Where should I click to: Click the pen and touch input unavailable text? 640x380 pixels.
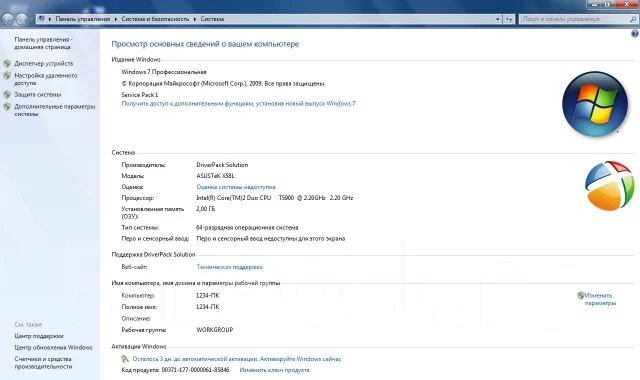[271, 239]
